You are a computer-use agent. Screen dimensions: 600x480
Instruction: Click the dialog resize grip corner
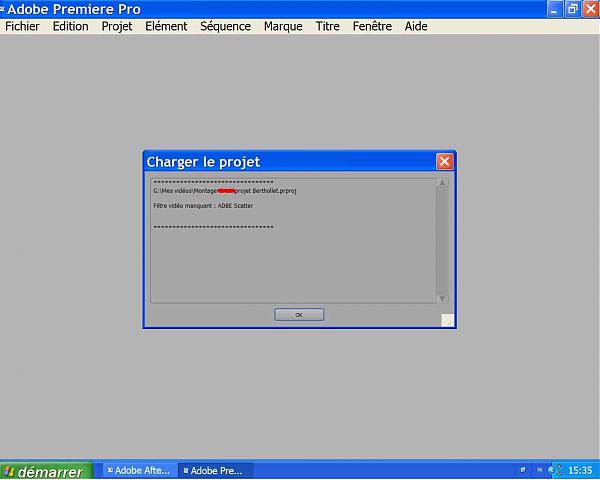pos(447,320)
